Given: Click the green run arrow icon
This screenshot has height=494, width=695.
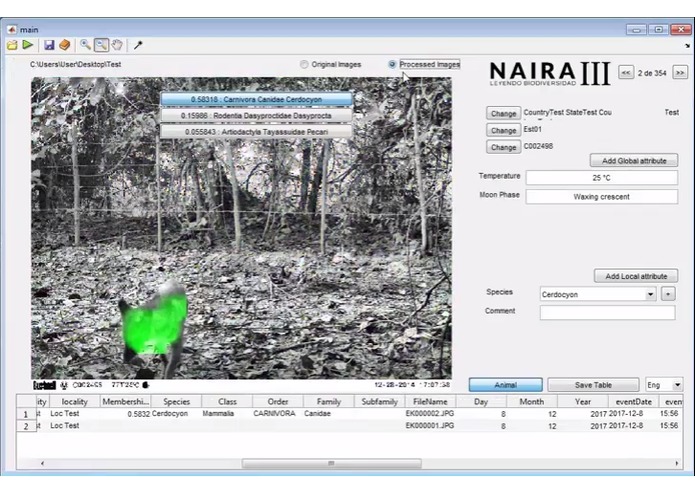Looking at the screenshot, I should pyautogui.click(x=28, y=45).
